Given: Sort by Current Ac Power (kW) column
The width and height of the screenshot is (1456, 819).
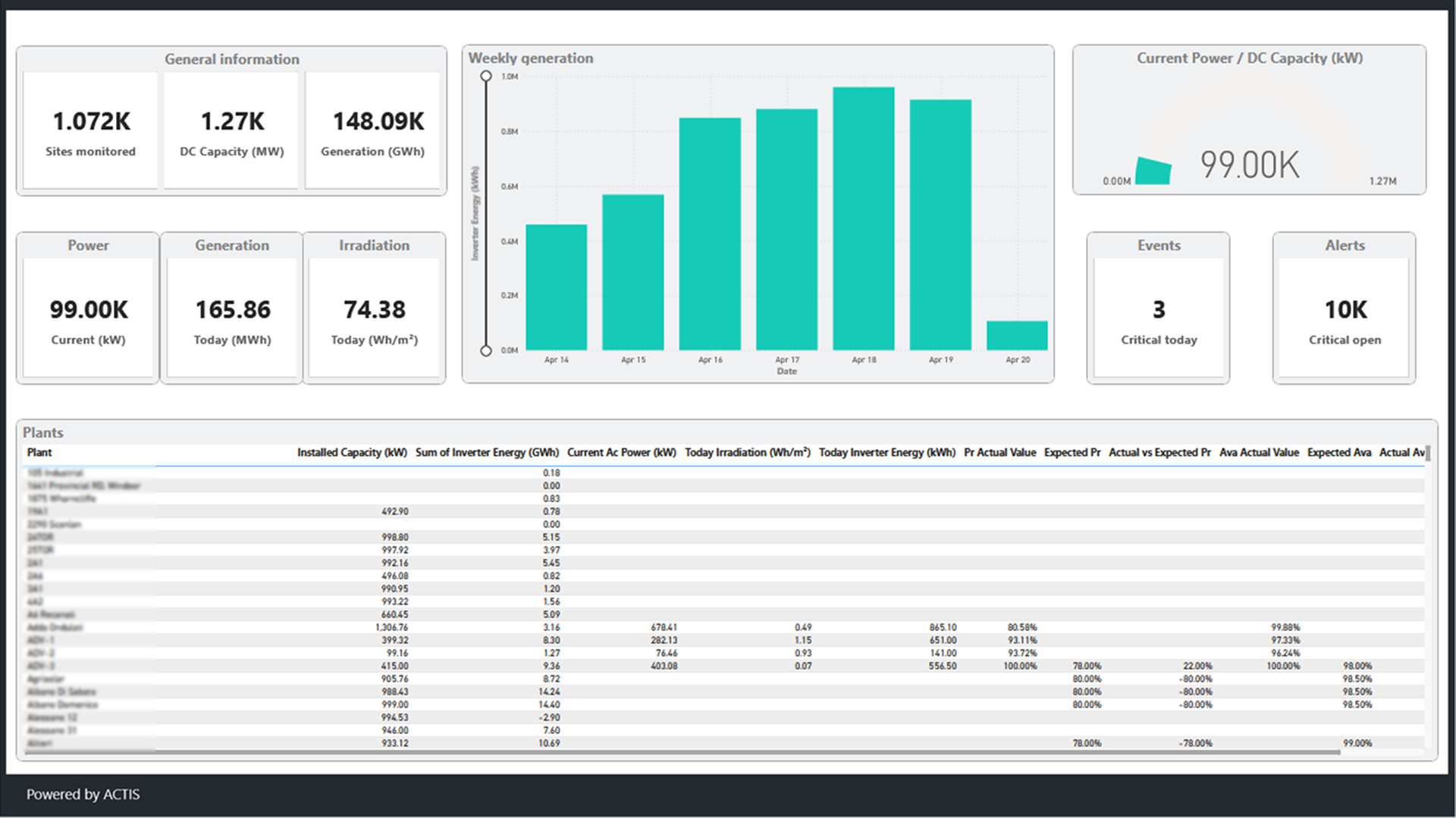Looking at the screenshot, I should 621,453.
